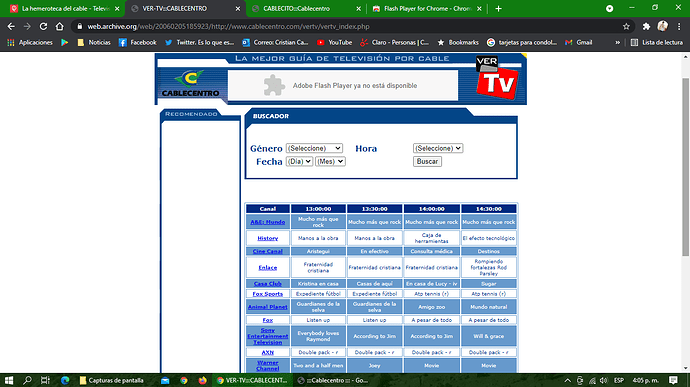The width and height of the screenshot is (690, 387).
Task: Launch Firefox from the taskbar
Action: 202,380
